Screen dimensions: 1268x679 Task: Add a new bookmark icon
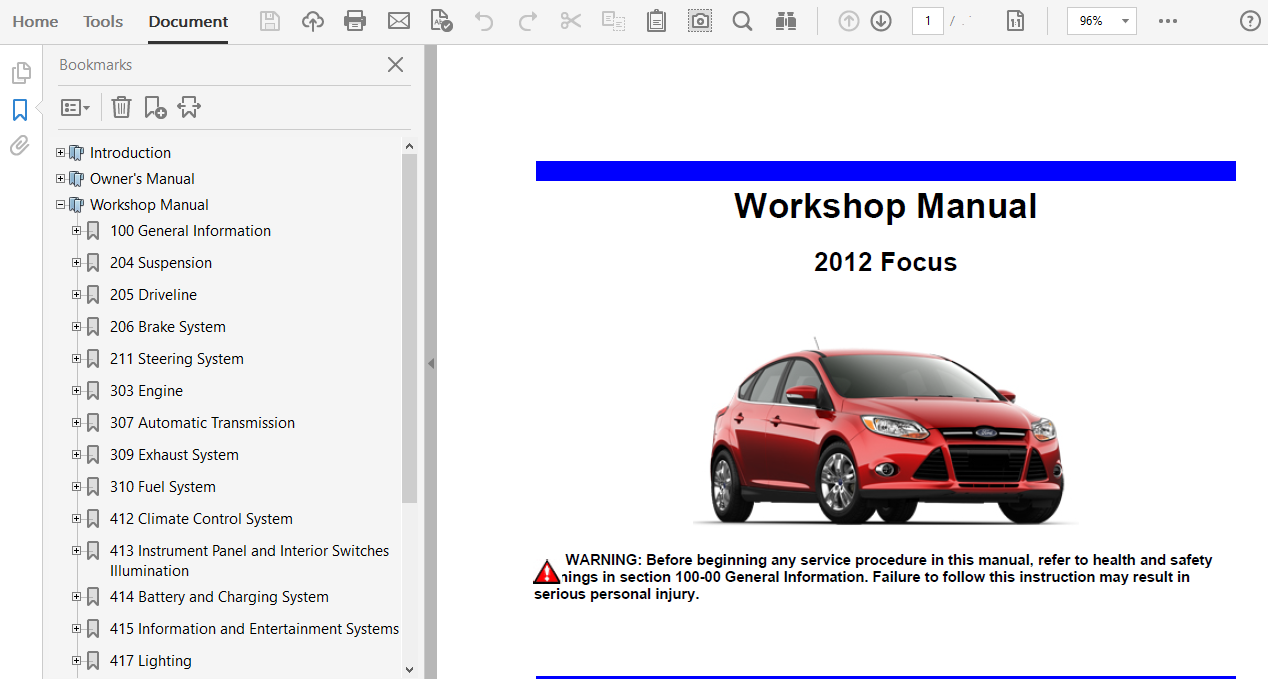pos(155,107)
